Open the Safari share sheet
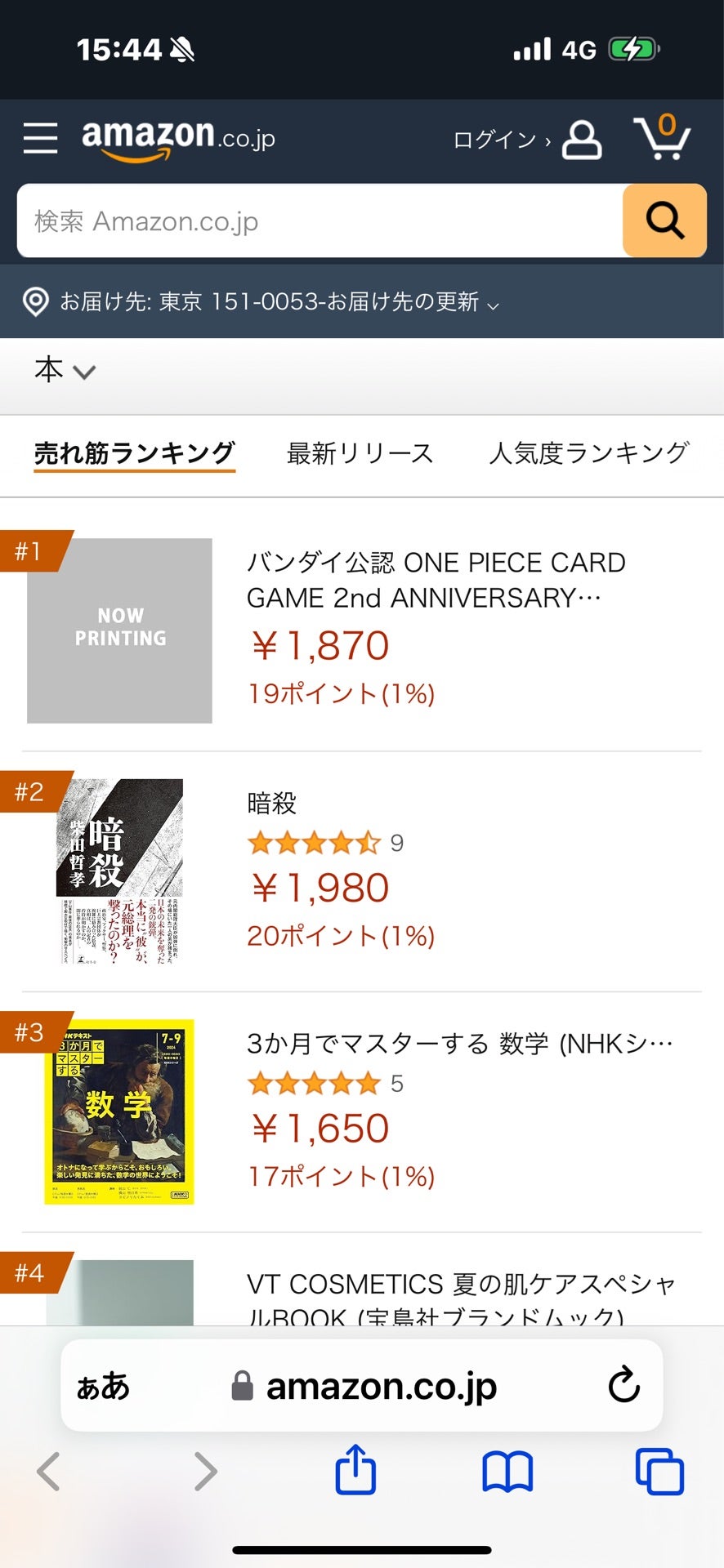 pyautogui.click(x=355, y=1470)
